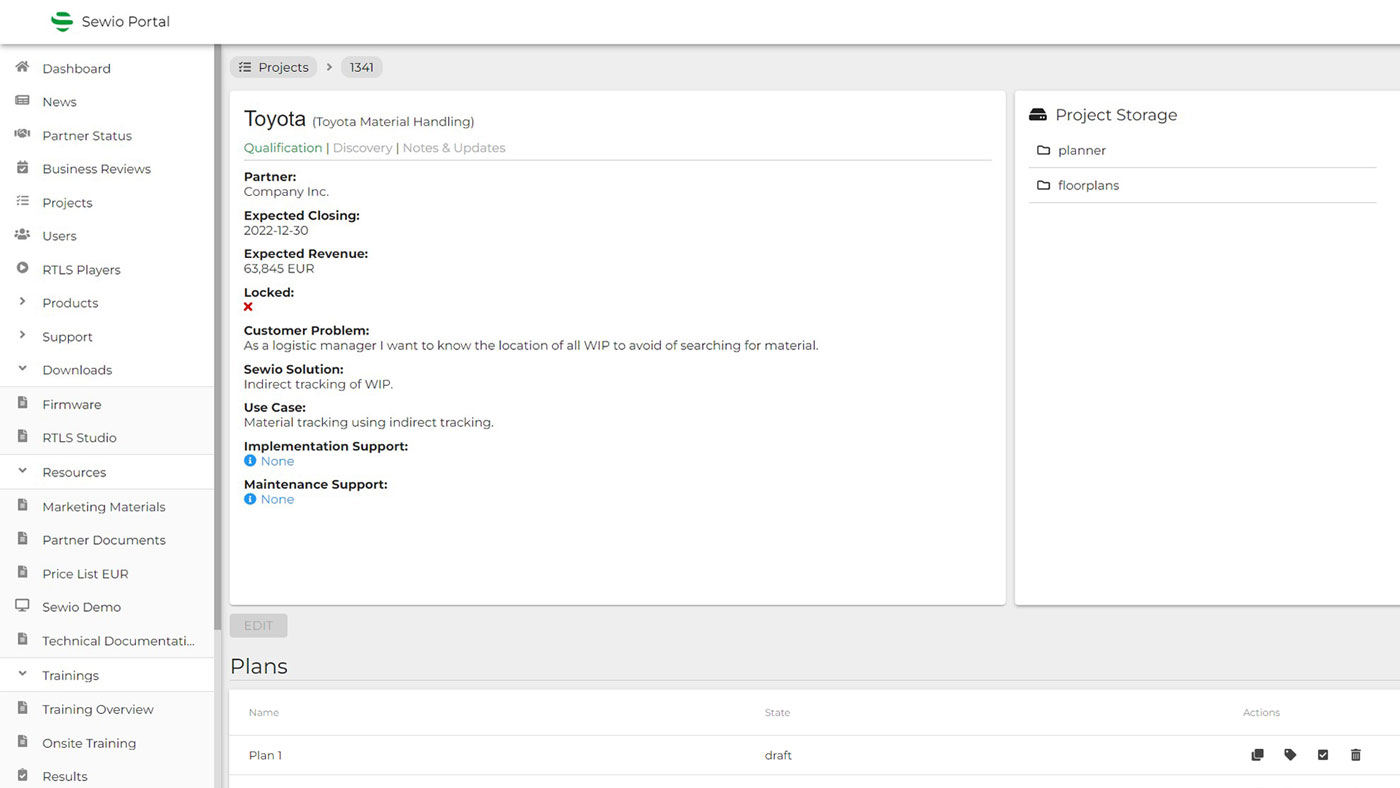Collapse the Trainings section in sidebar

70,676
